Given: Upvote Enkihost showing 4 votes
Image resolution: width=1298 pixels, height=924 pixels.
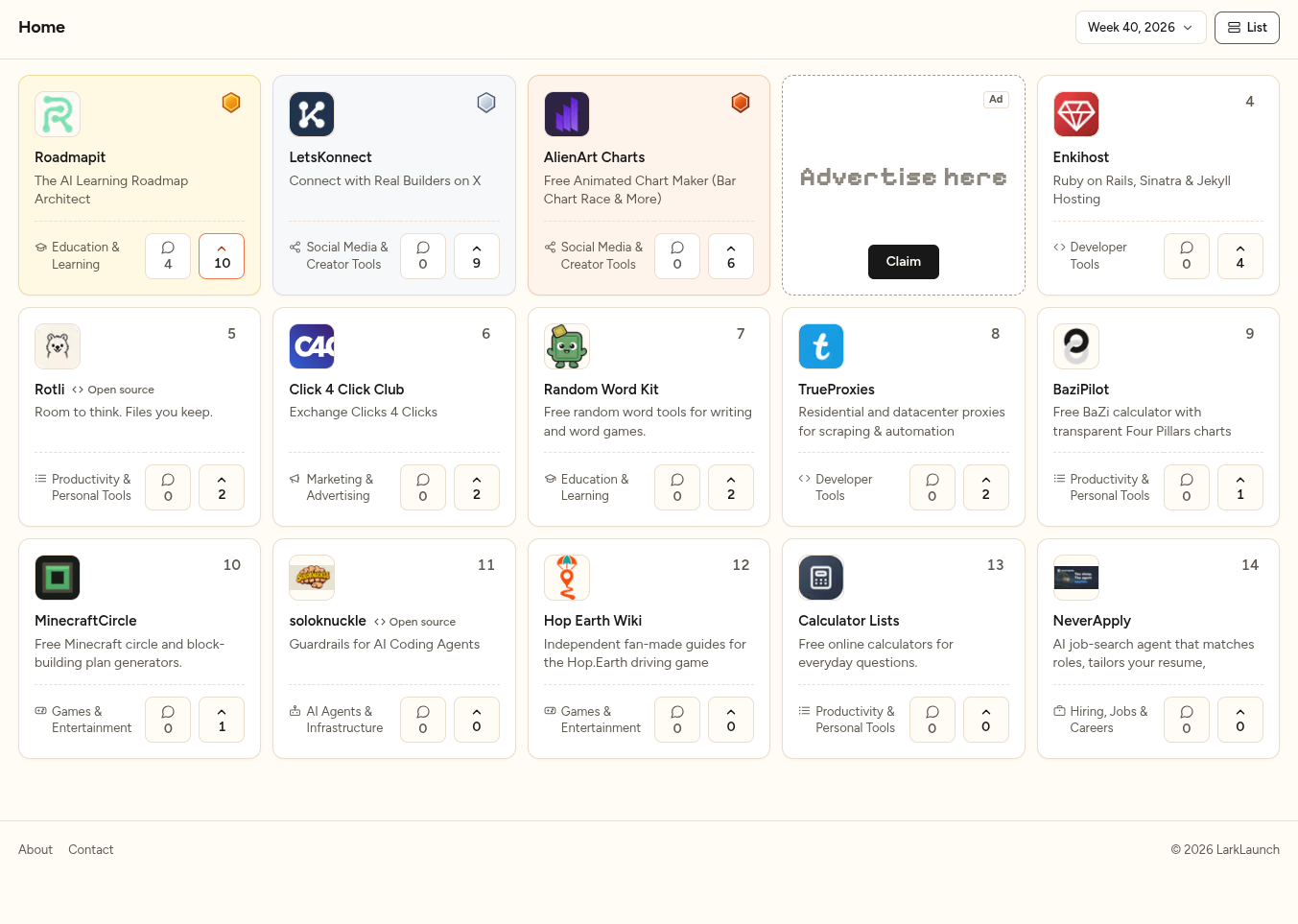Looking at the screenshot, I should pos(1240,256).
